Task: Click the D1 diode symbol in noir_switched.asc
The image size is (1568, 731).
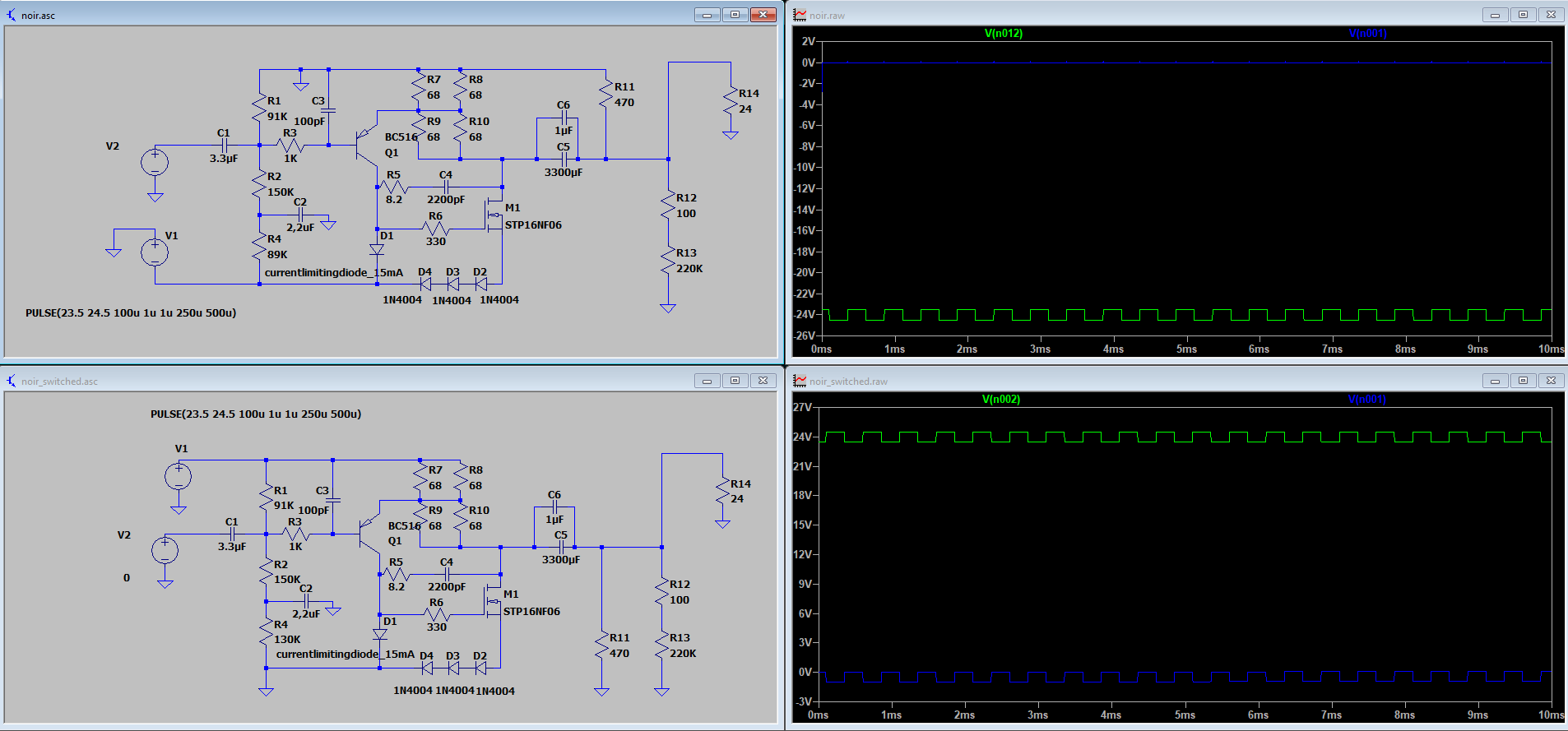Action: (380, 634)
